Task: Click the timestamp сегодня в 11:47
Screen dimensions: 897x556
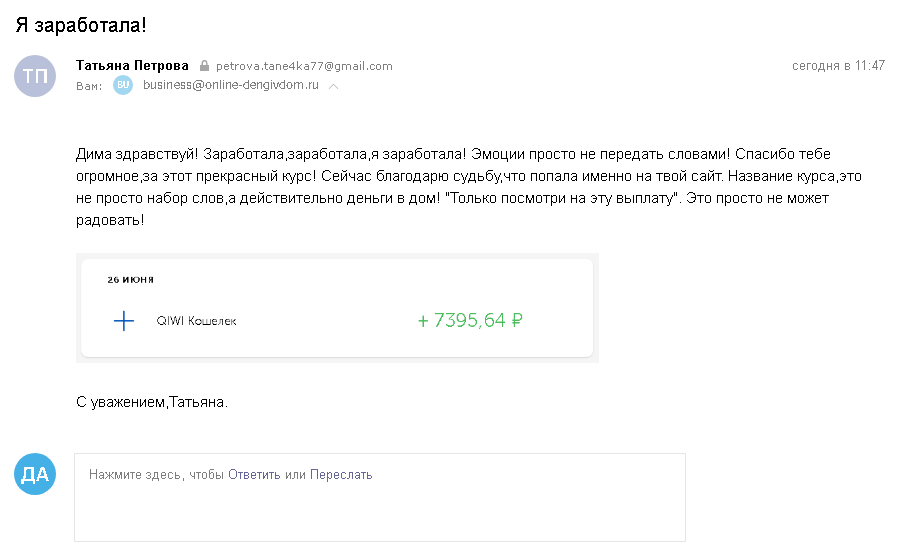Action: point(838,66)
